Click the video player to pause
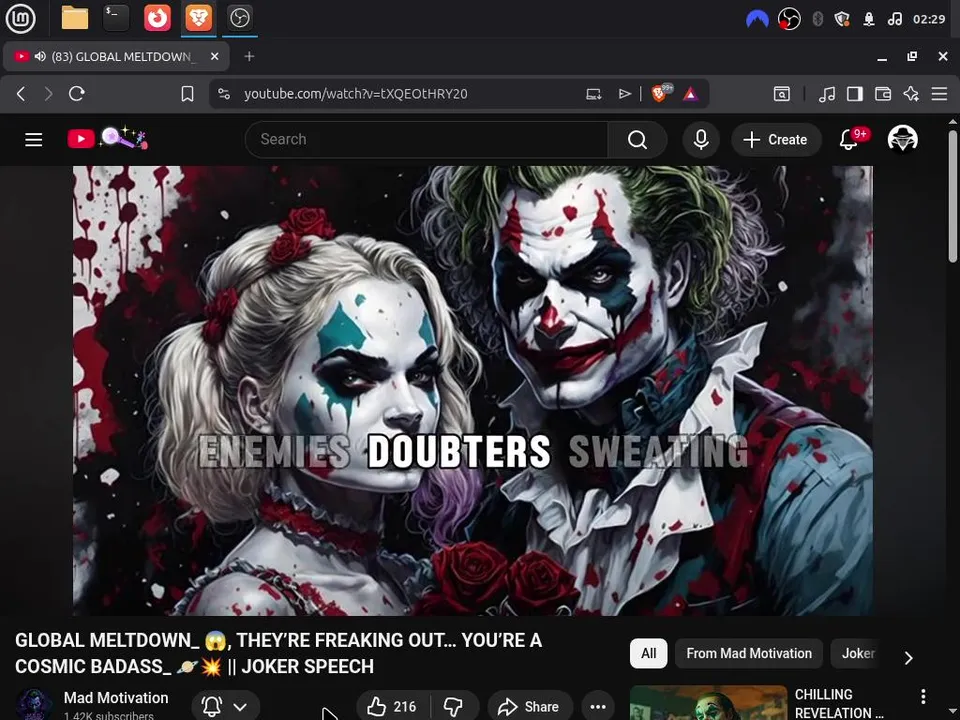Image resolution: width=960 pixels, height=720 pixels. (473, 391)
